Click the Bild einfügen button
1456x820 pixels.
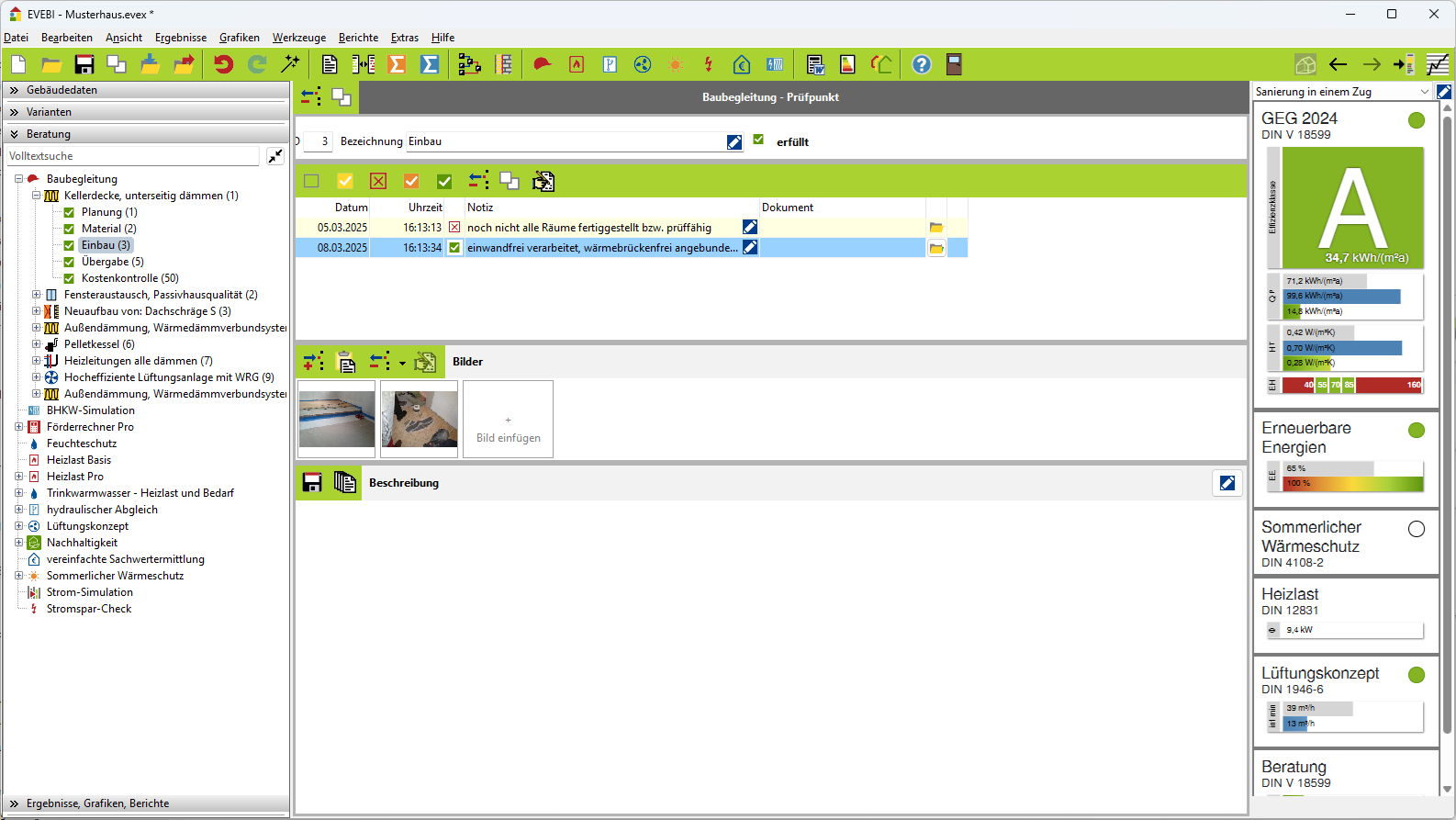508,420
